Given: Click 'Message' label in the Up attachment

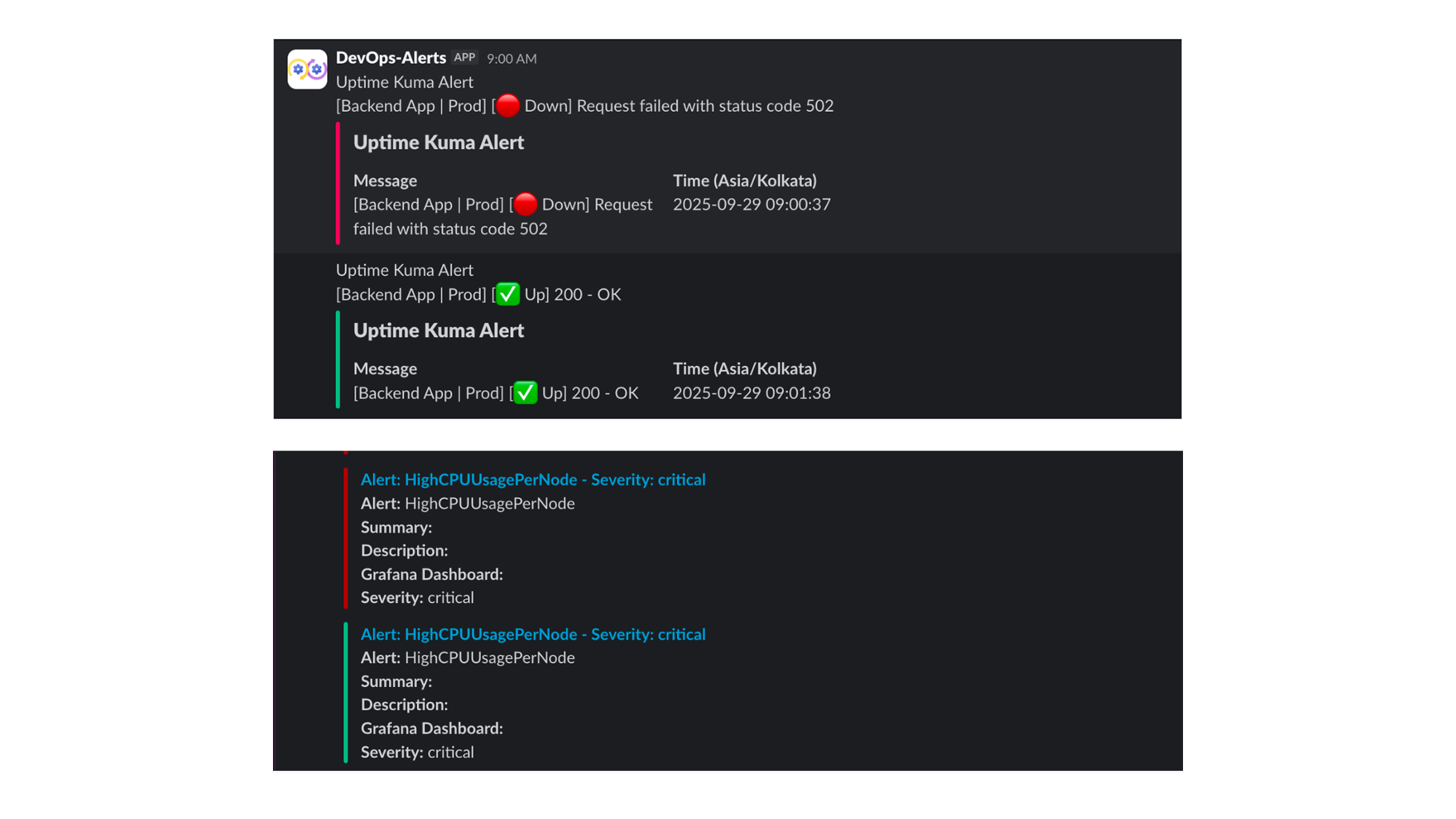Looking at the screenshot, I should tap(385, 369).
